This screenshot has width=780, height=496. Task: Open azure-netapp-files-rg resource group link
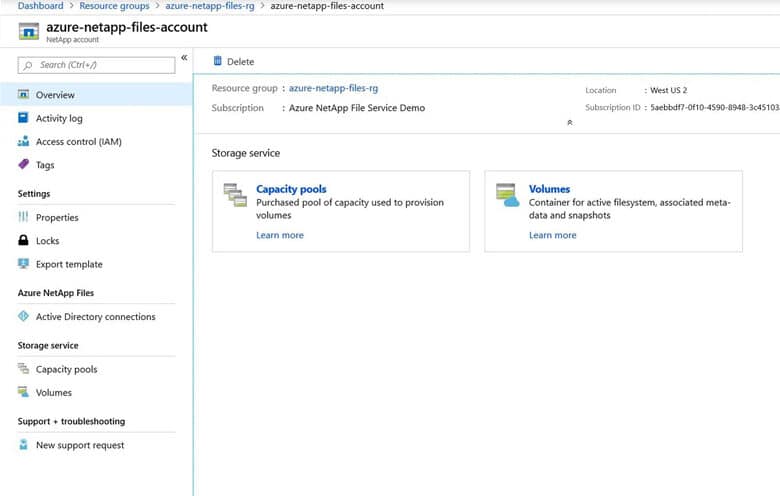pos(333,88)
